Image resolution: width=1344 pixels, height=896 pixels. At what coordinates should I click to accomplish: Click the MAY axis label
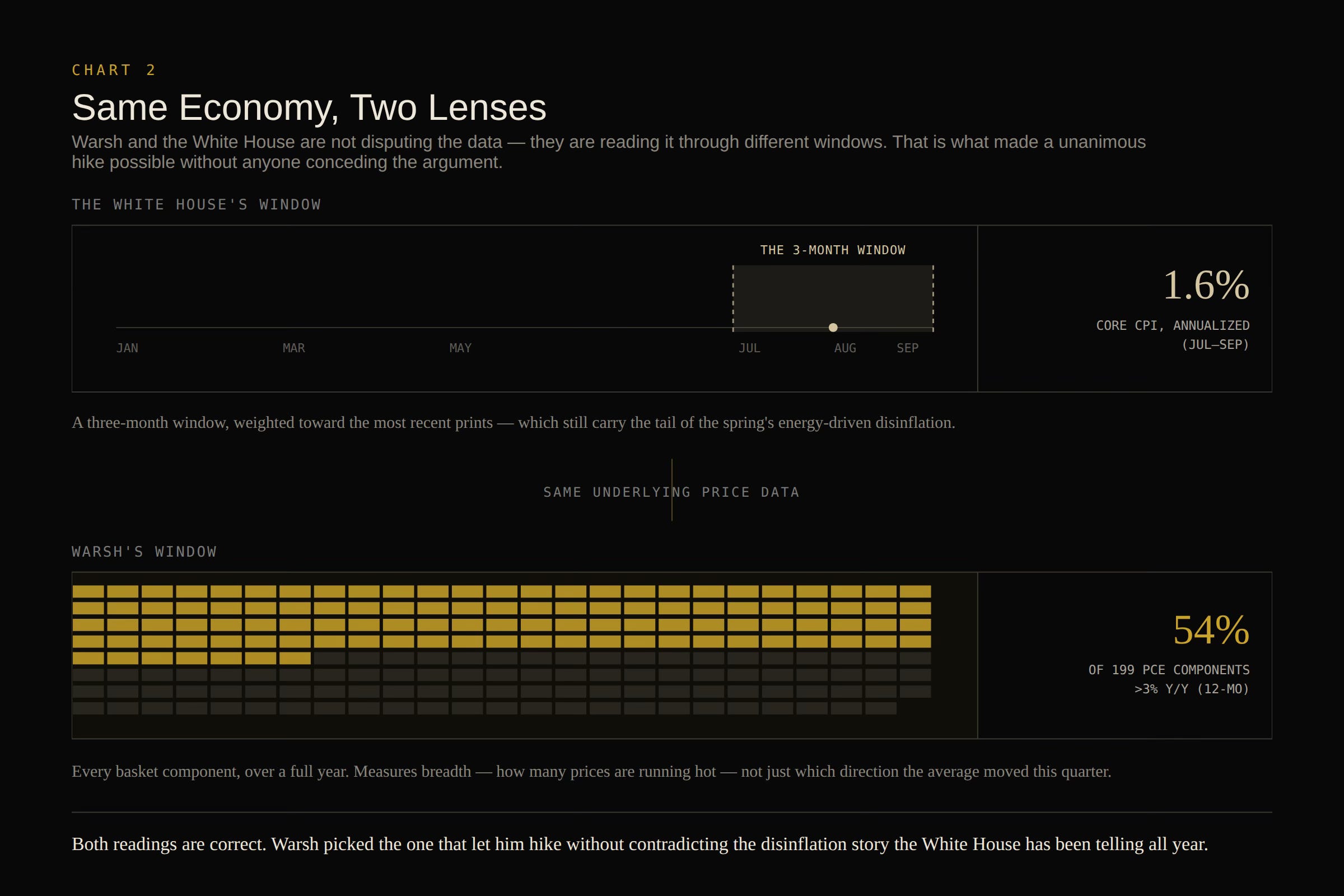point(460,348)
